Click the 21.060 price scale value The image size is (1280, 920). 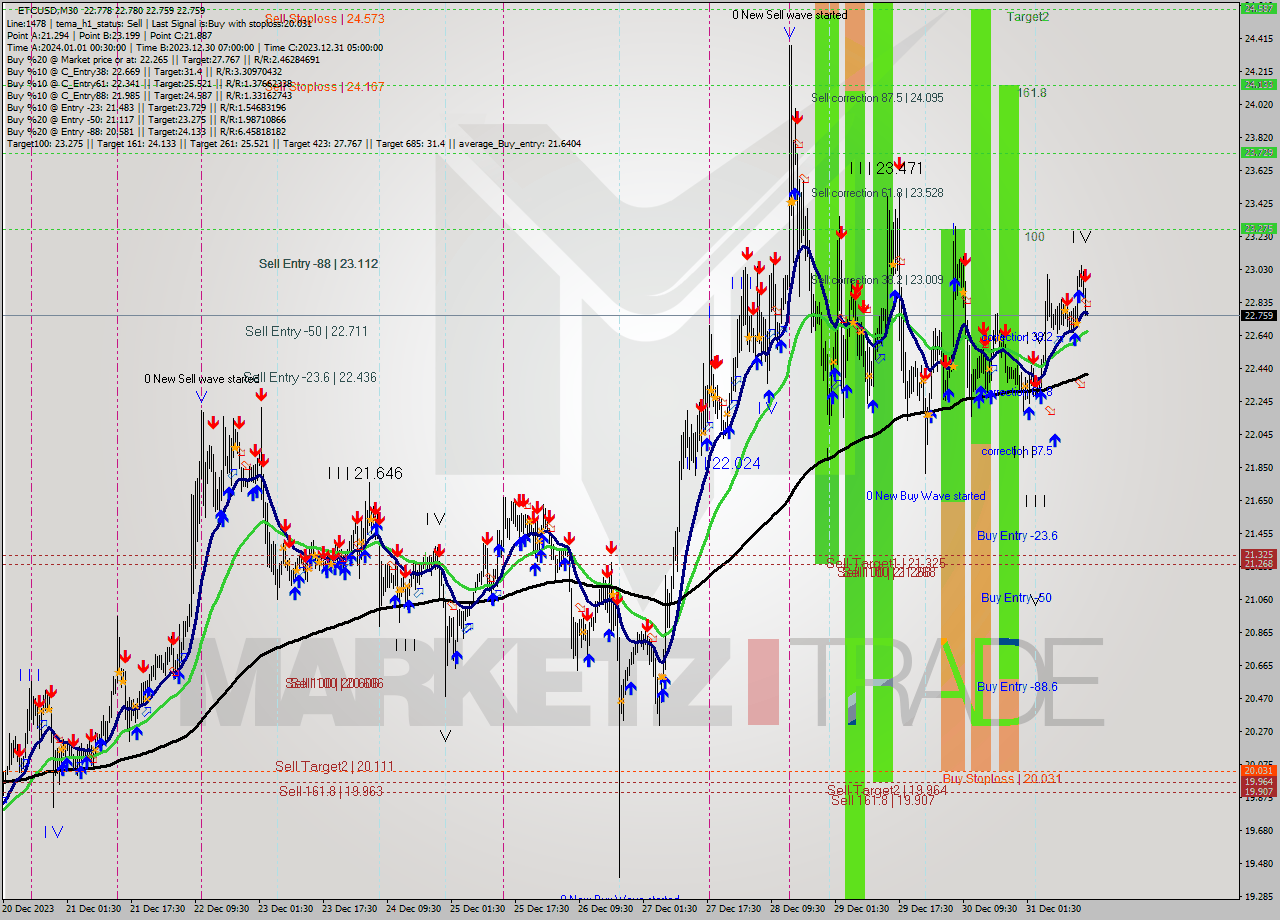click(1258, 599)
